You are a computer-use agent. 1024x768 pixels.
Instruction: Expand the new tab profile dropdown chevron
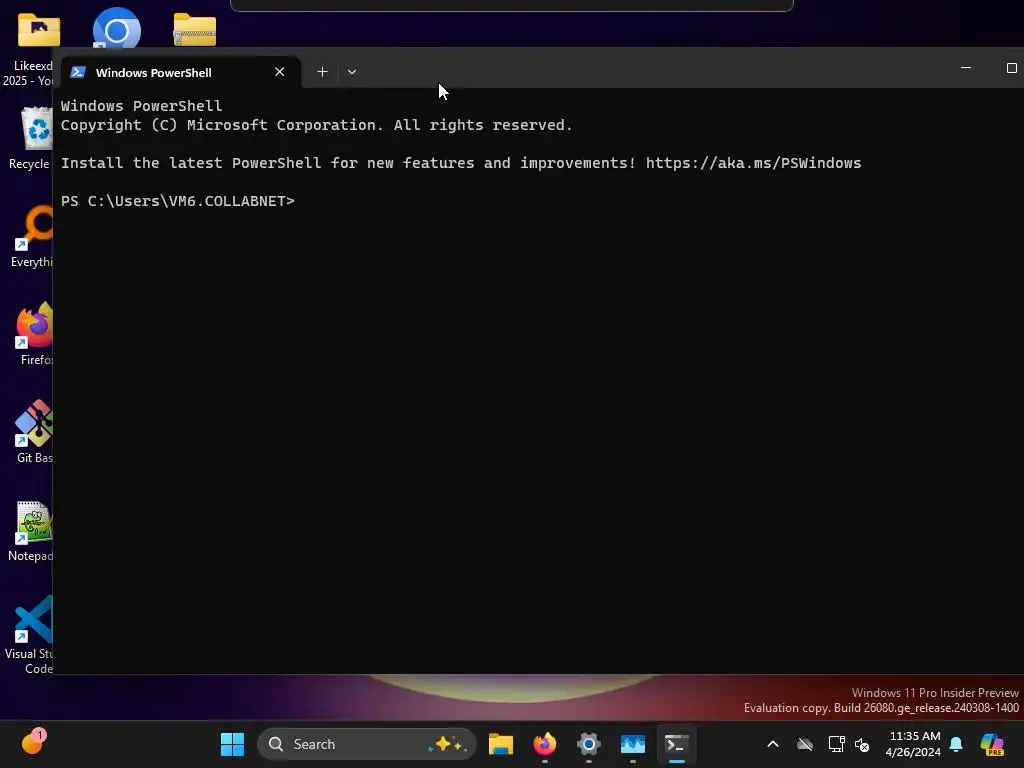coord(351,72)
